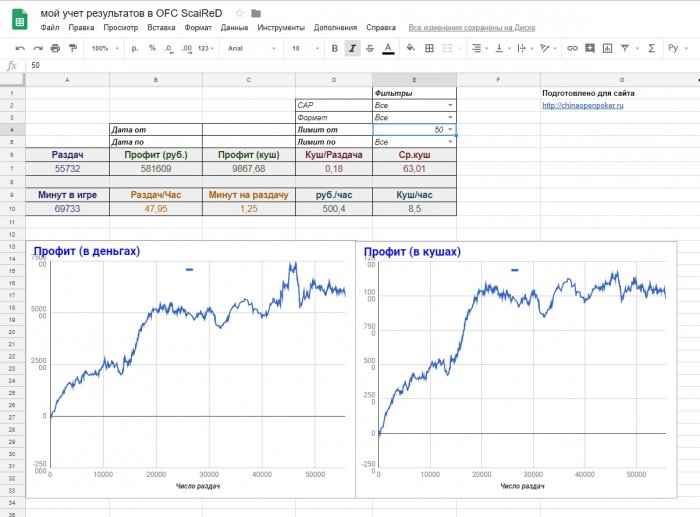The height and width of the screenshot is (517, 700).
Task: Click the Insert chart icon
Action: (x=608, y=47)
